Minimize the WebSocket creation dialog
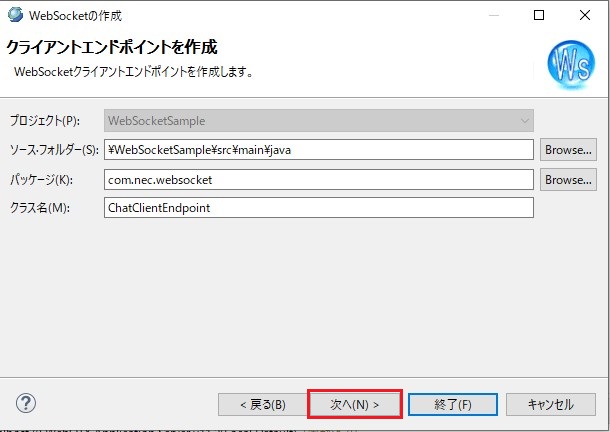 coord(494,15)
